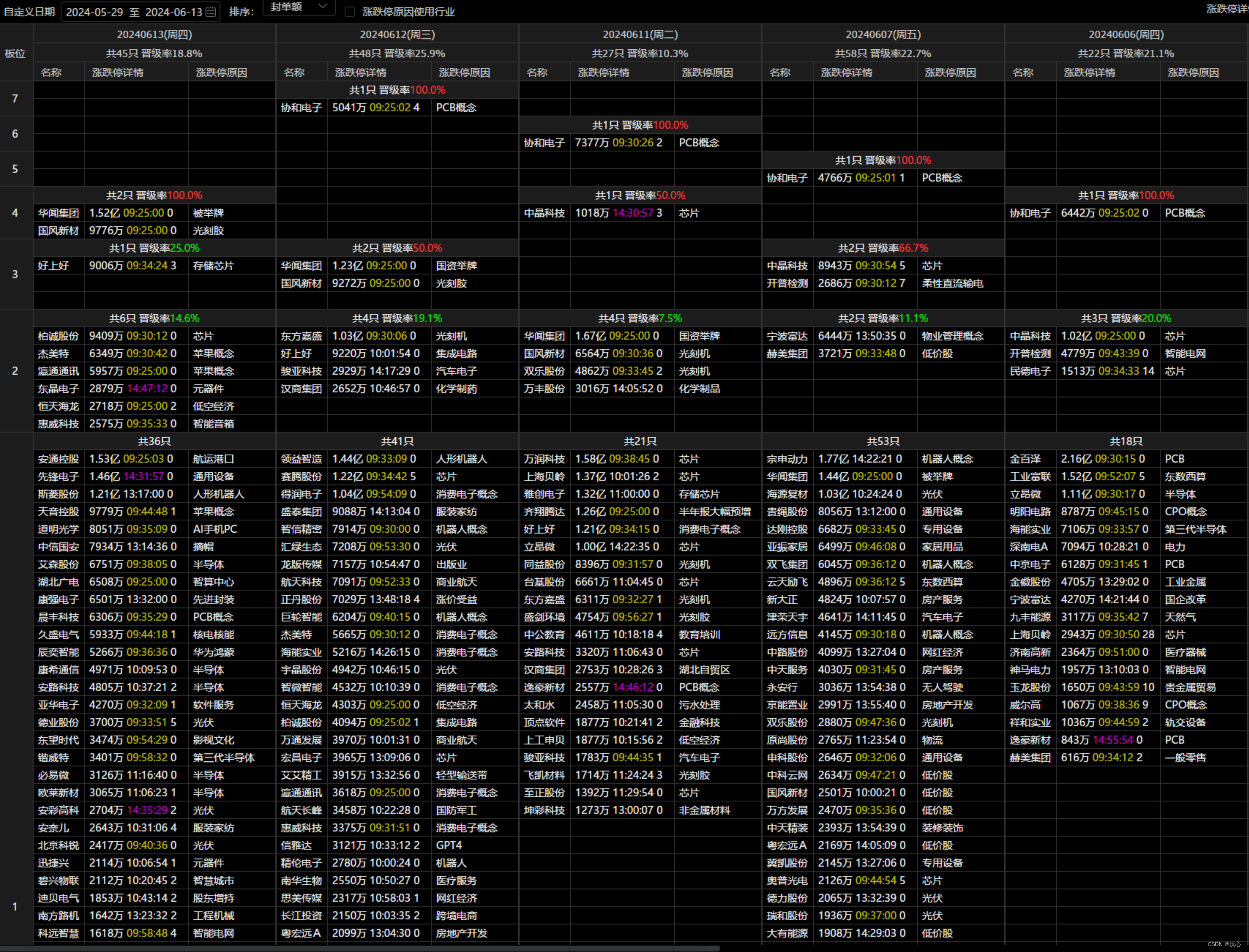Click 协和电子 in the 6-board row
The width and height of the screenshot is (1249, 952).
544,143
